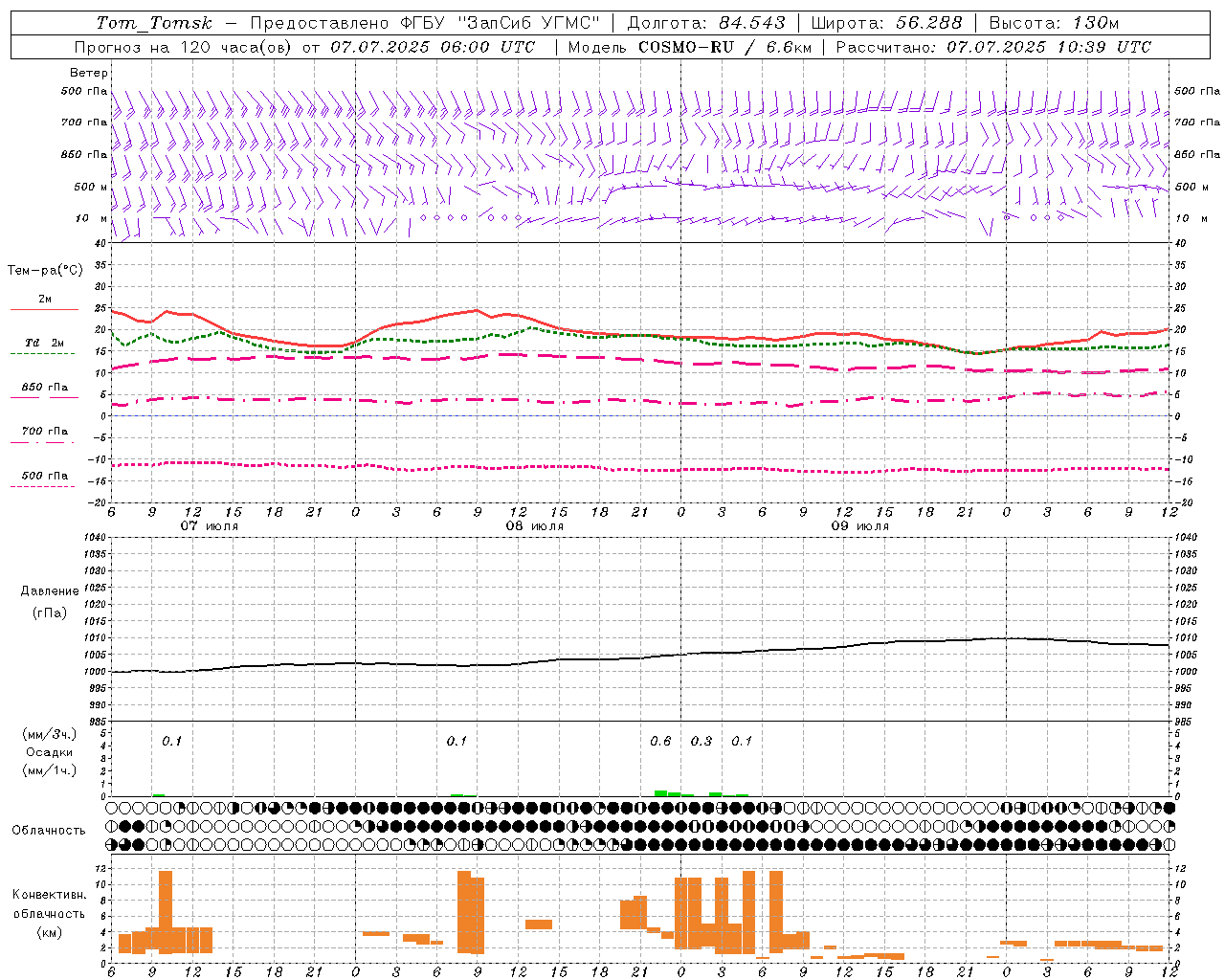Screen dimensions: 1225x980
Task: Click the '10 м' wind level label beside 'Ветер'
Action: 92,218
